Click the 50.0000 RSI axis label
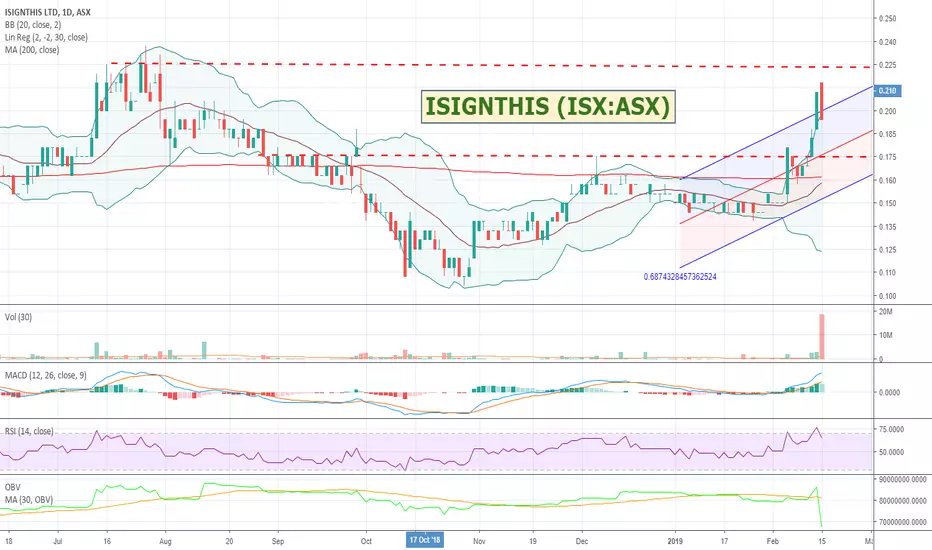 pos(892,452)
